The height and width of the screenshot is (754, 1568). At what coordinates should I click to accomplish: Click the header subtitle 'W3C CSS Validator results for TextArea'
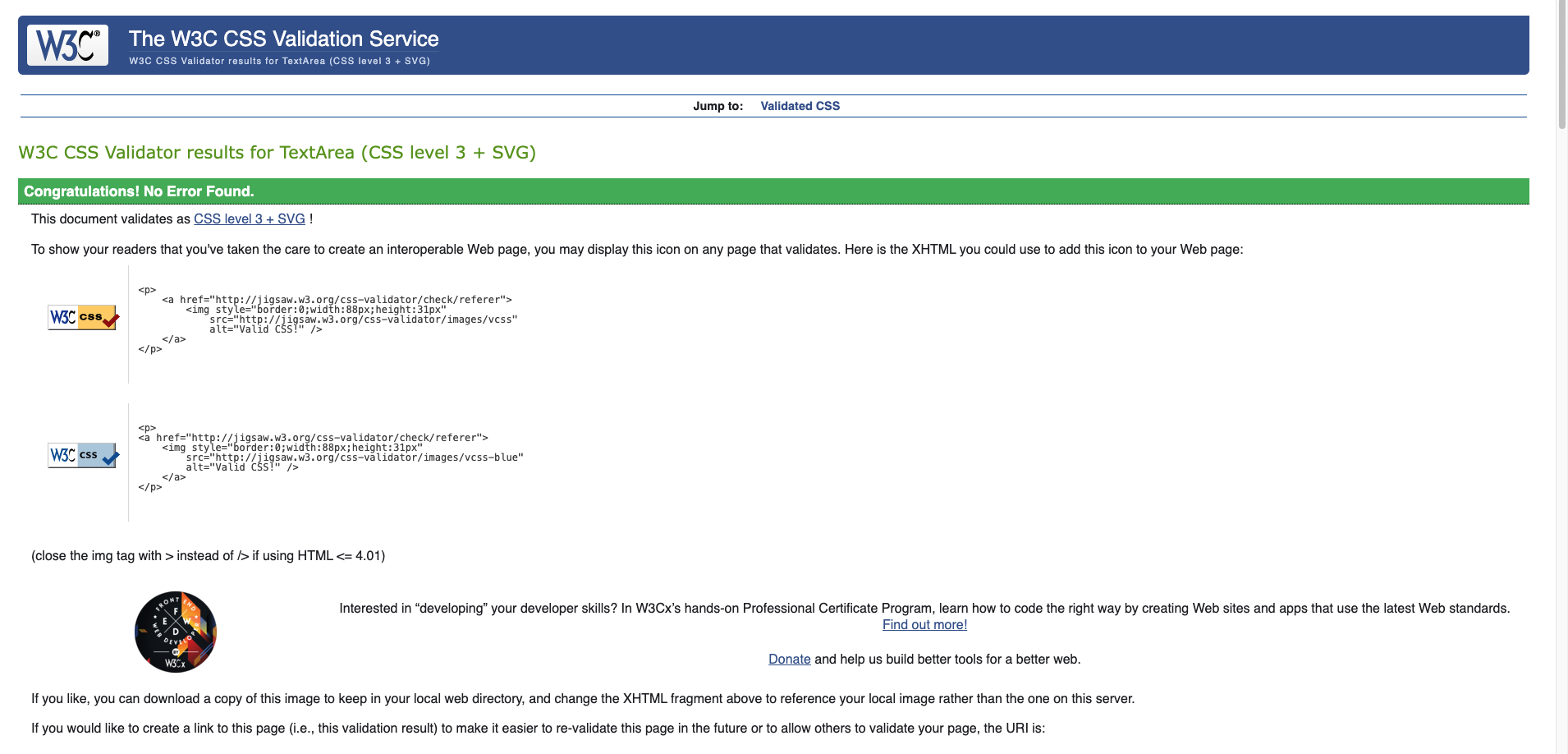click(279, 61)
